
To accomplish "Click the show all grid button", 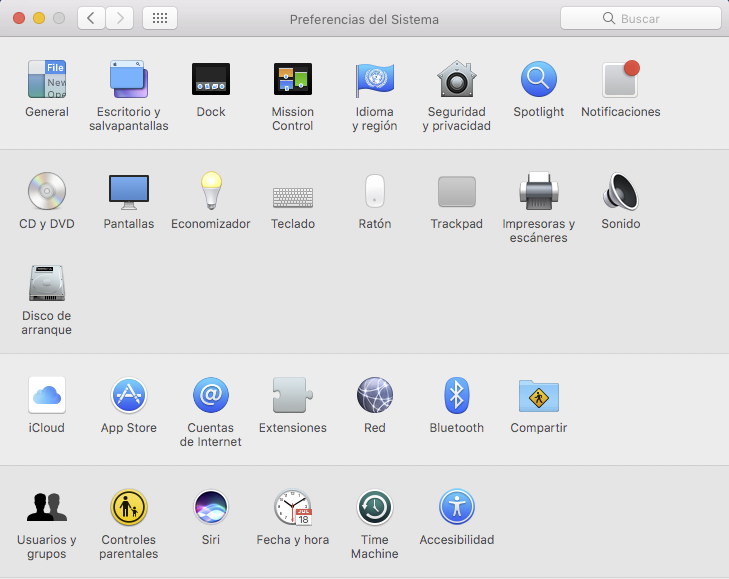I will 160,18.
